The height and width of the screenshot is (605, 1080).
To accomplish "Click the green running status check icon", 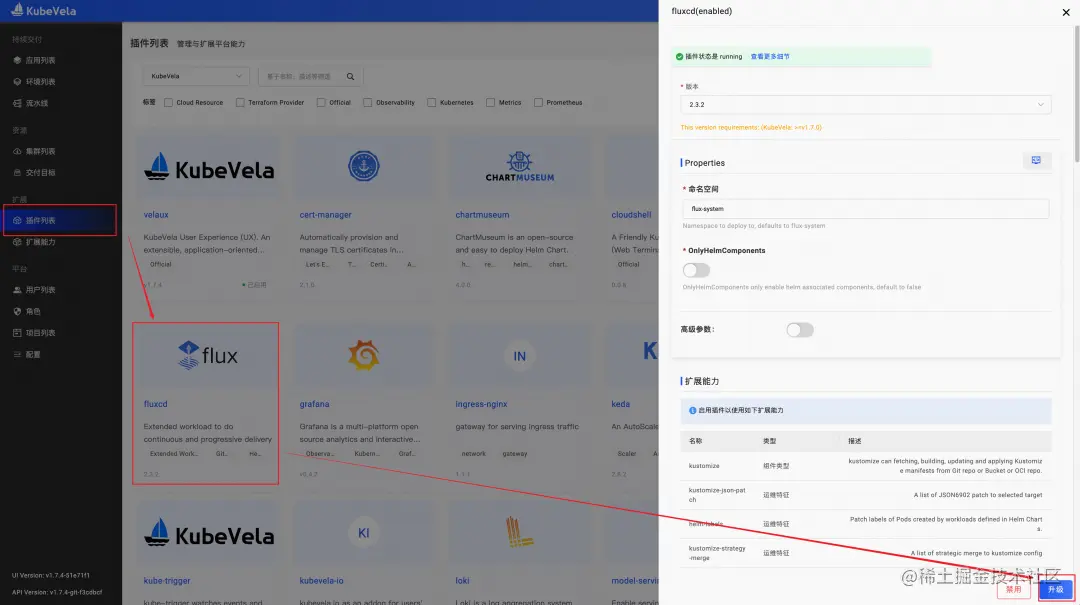I will click(x=679, y=57).
